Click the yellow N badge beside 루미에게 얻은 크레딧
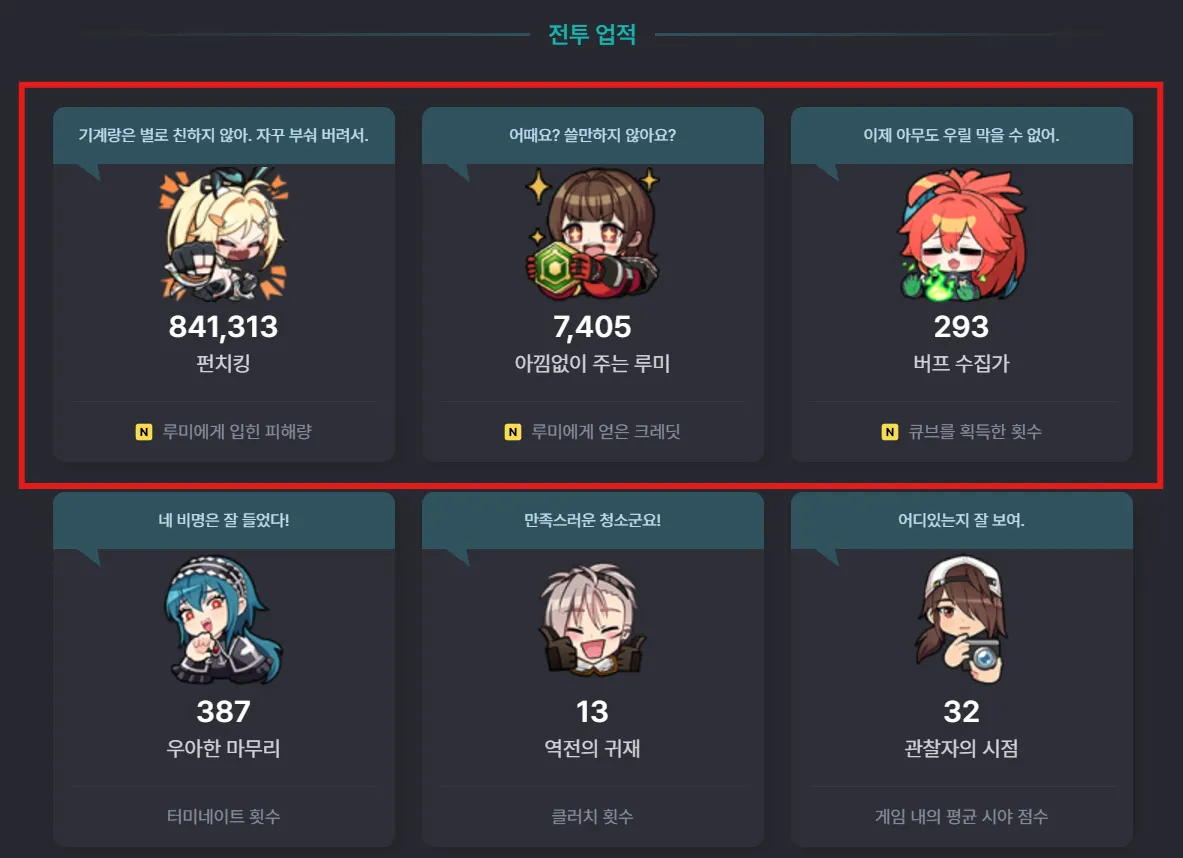The width and height of the screenshot is (1183, 858). [513, 432]
